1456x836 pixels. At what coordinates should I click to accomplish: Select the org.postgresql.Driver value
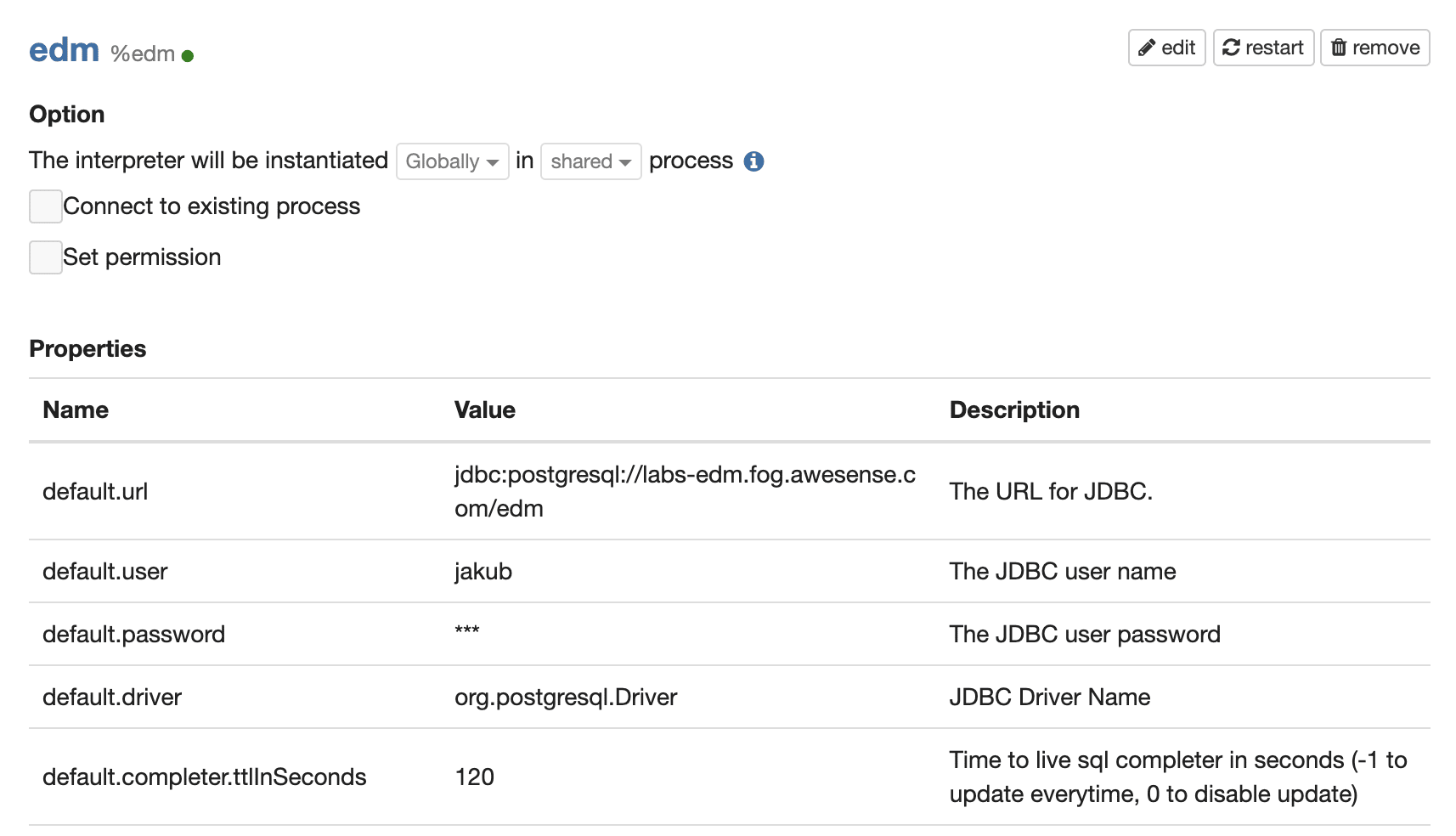click(x=566, y=697)
